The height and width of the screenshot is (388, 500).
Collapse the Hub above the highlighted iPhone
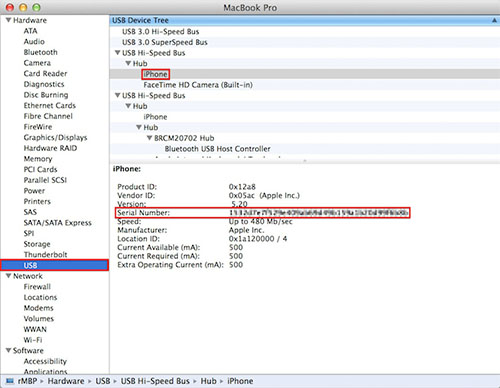pyautogui.click(x=128, y=63)
